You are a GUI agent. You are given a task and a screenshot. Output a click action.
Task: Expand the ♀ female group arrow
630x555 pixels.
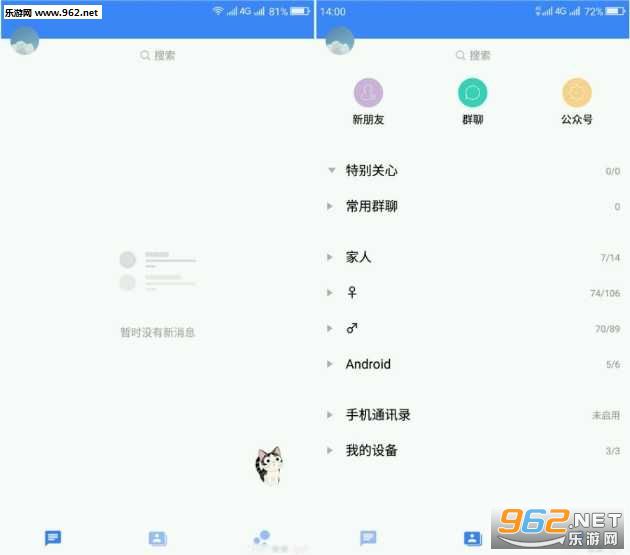330,293
